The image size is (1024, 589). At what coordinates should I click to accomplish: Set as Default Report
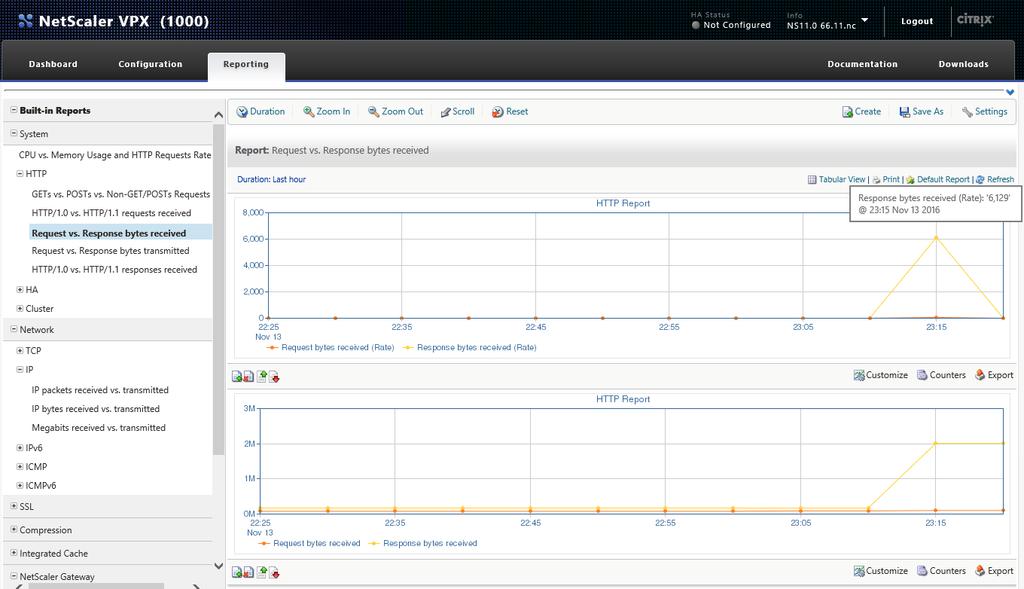coord(938,179)
